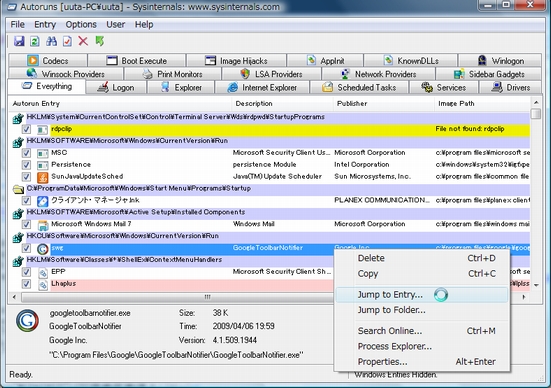This screenshot has width=551, height=388.
Task: Switch to the Logon tab
Action: (x=116, y=88)
